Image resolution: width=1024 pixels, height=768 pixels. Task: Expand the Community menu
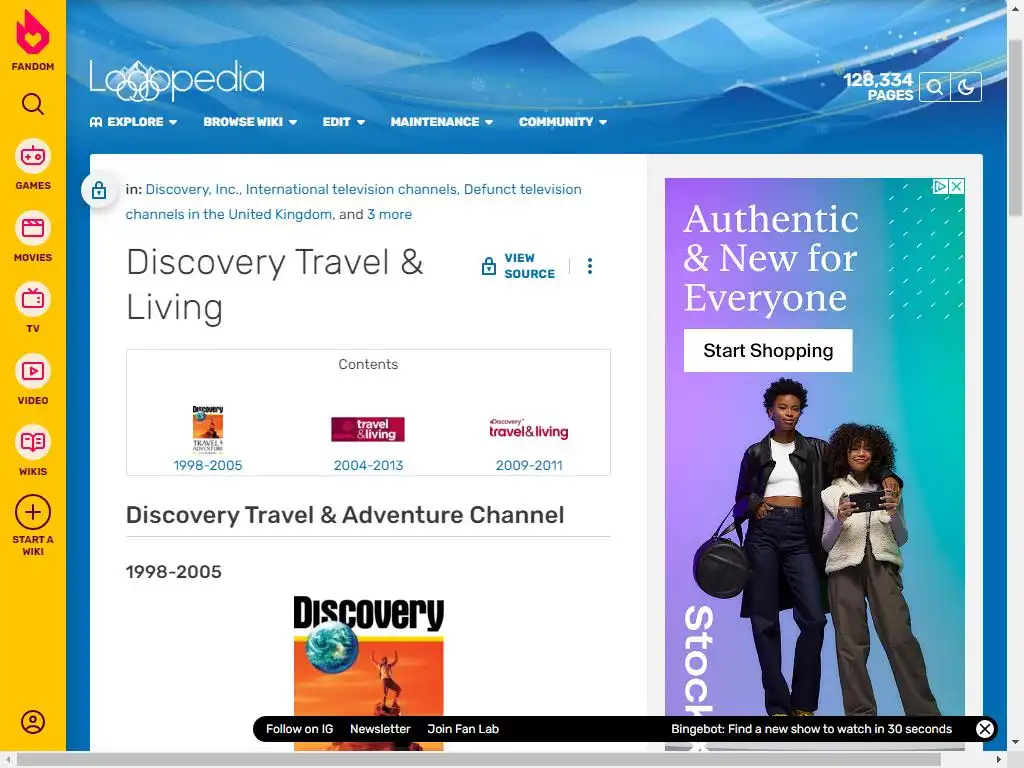click(563, 122)
